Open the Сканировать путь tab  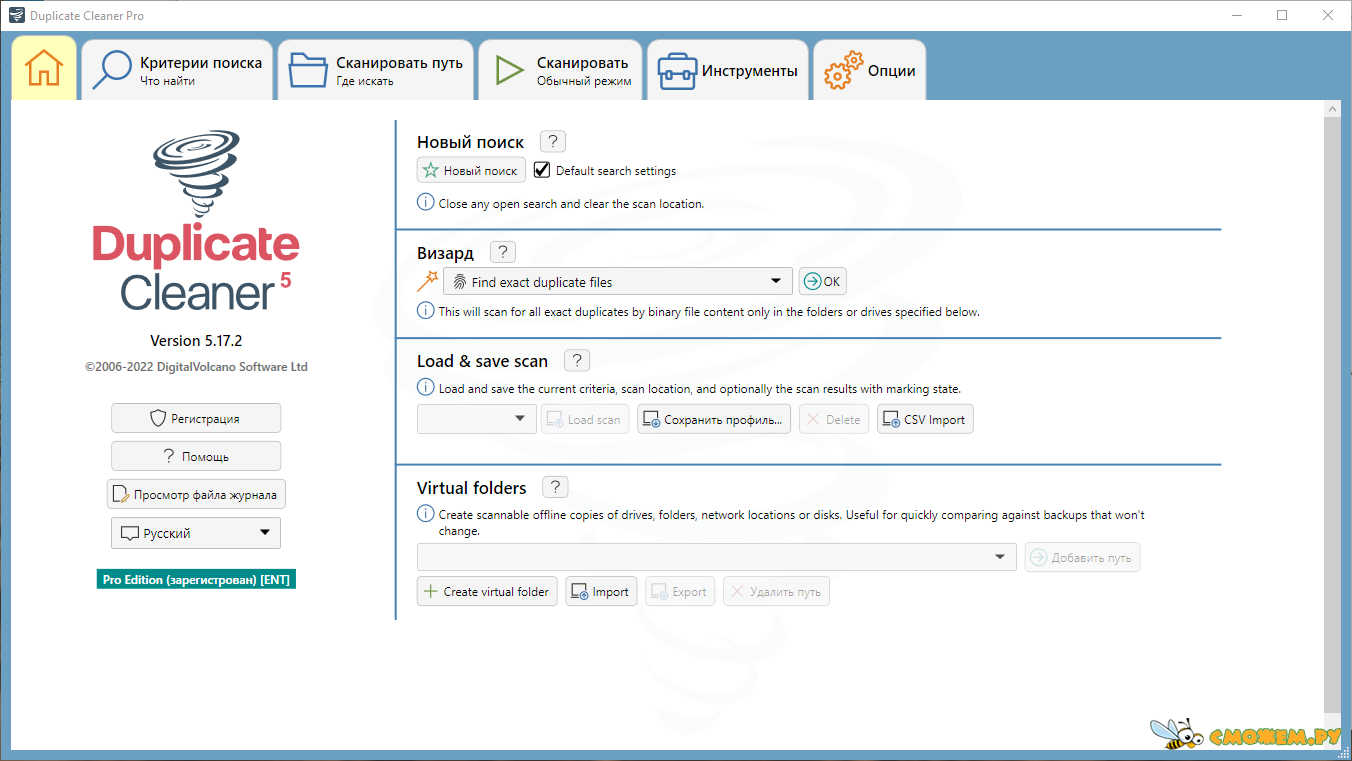(376, 70)
